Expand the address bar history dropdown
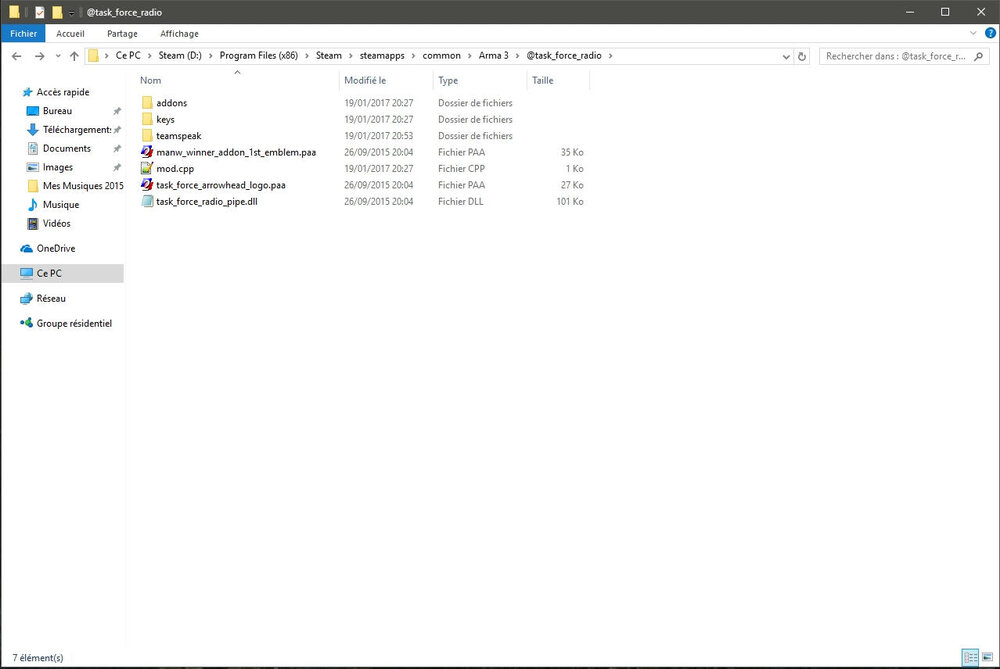Image resolution: width=1000 pixels, height=669 pixels. tap(786, 56)
